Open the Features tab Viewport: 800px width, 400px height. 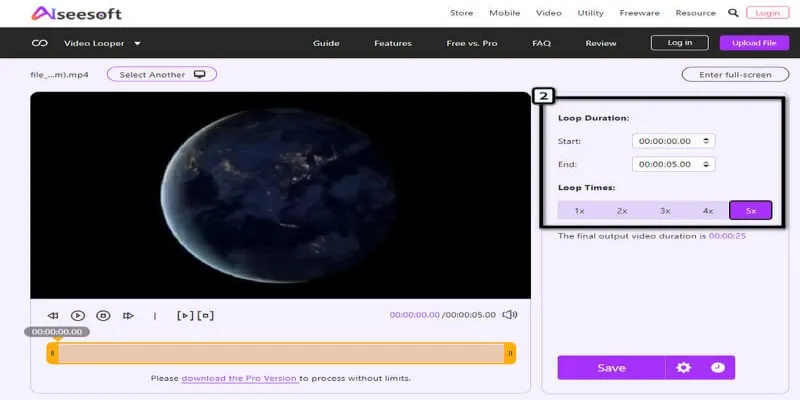393,43
